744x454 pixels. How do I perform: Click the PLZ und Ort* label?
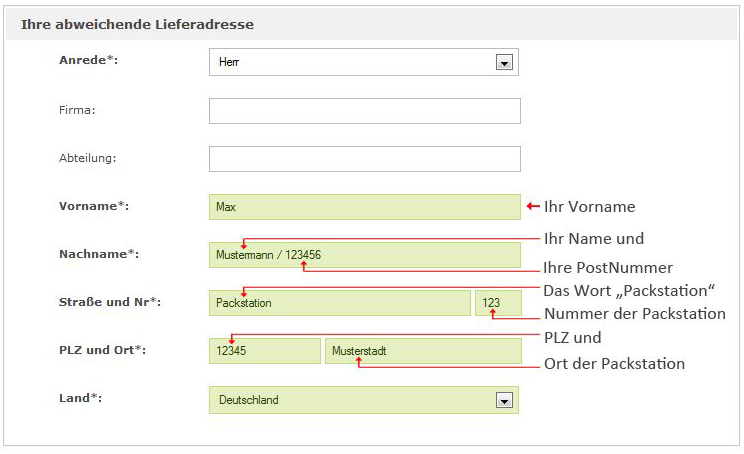[x=102, y=350]
